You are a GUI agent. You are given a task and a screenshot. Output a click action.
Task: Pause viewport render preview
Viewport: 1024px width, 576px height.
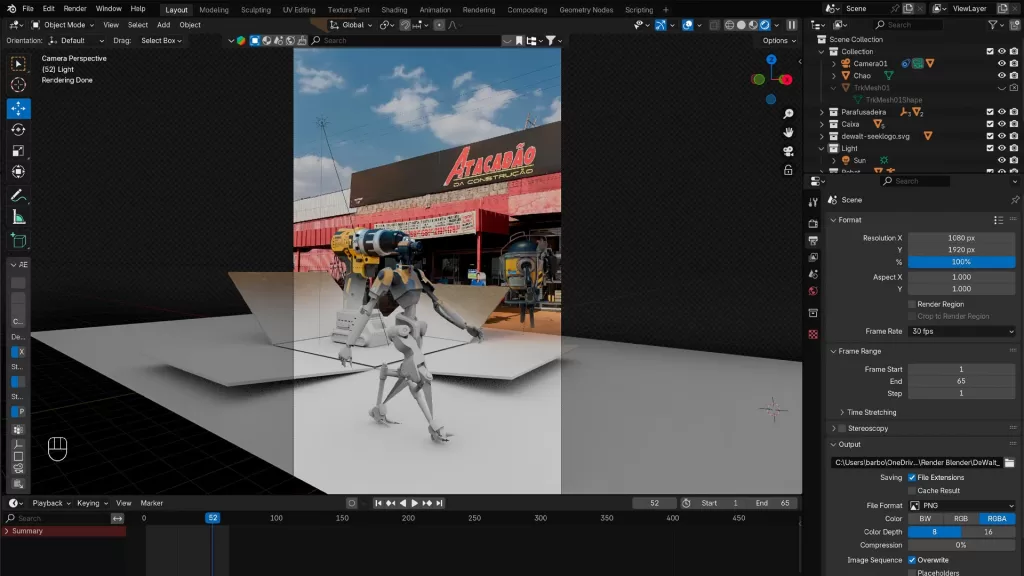792,25
